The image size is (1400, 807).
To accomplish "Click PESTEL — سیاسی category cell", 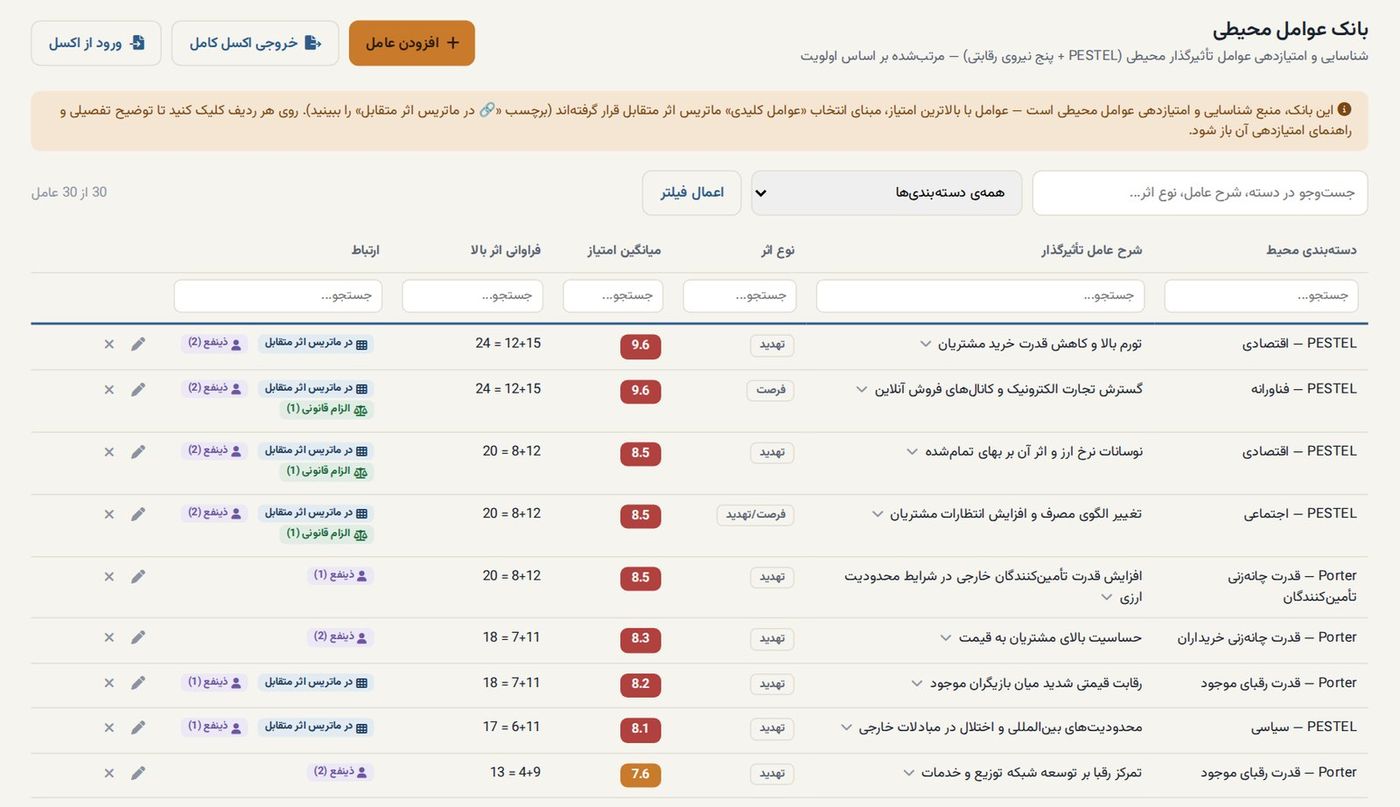I will click(1304, 727).
